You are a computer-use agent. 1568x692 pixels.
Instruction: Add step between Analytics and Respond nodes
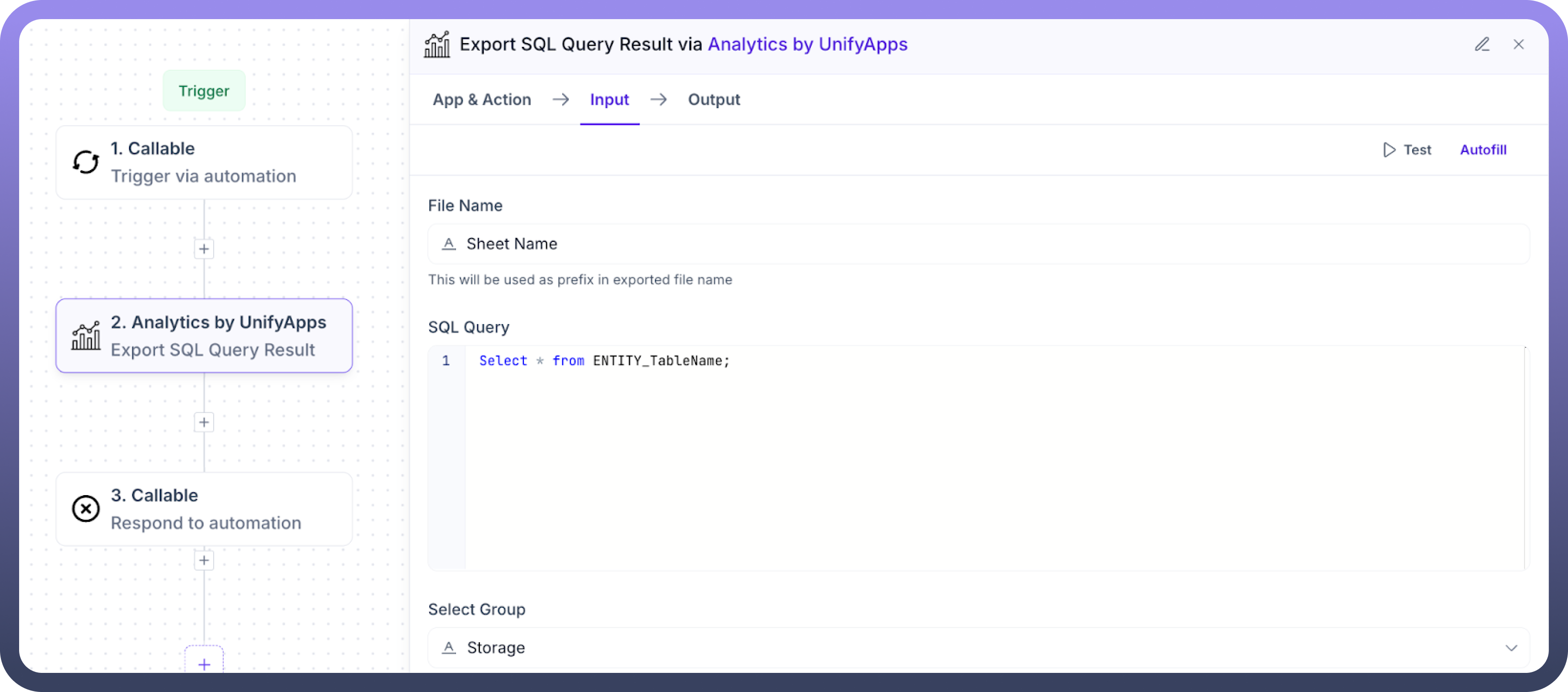click(204, 422)
